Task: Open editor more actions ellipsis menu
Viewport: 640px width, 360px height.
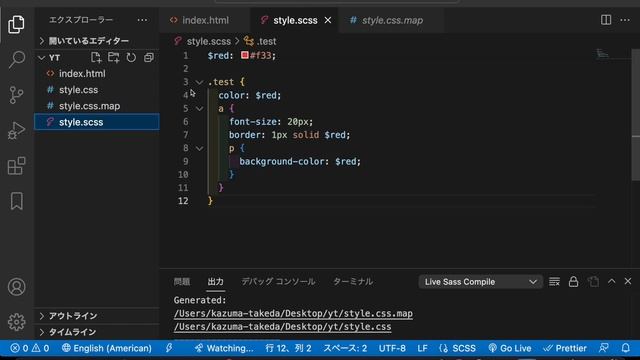Action: pos(625,20)
